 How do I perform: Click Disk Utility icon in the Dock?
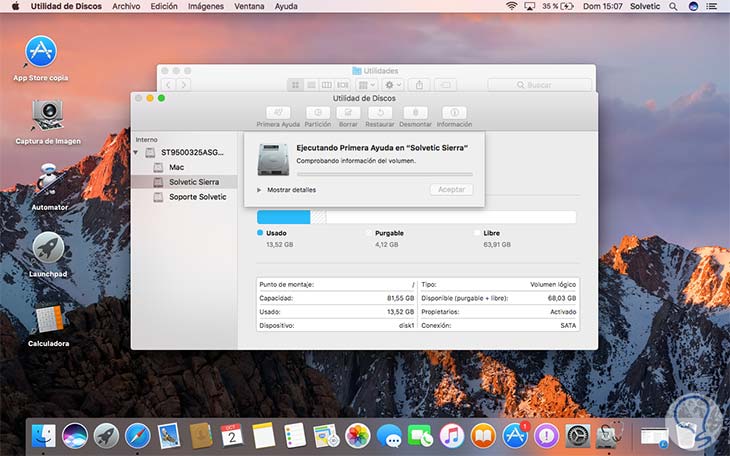609,436
